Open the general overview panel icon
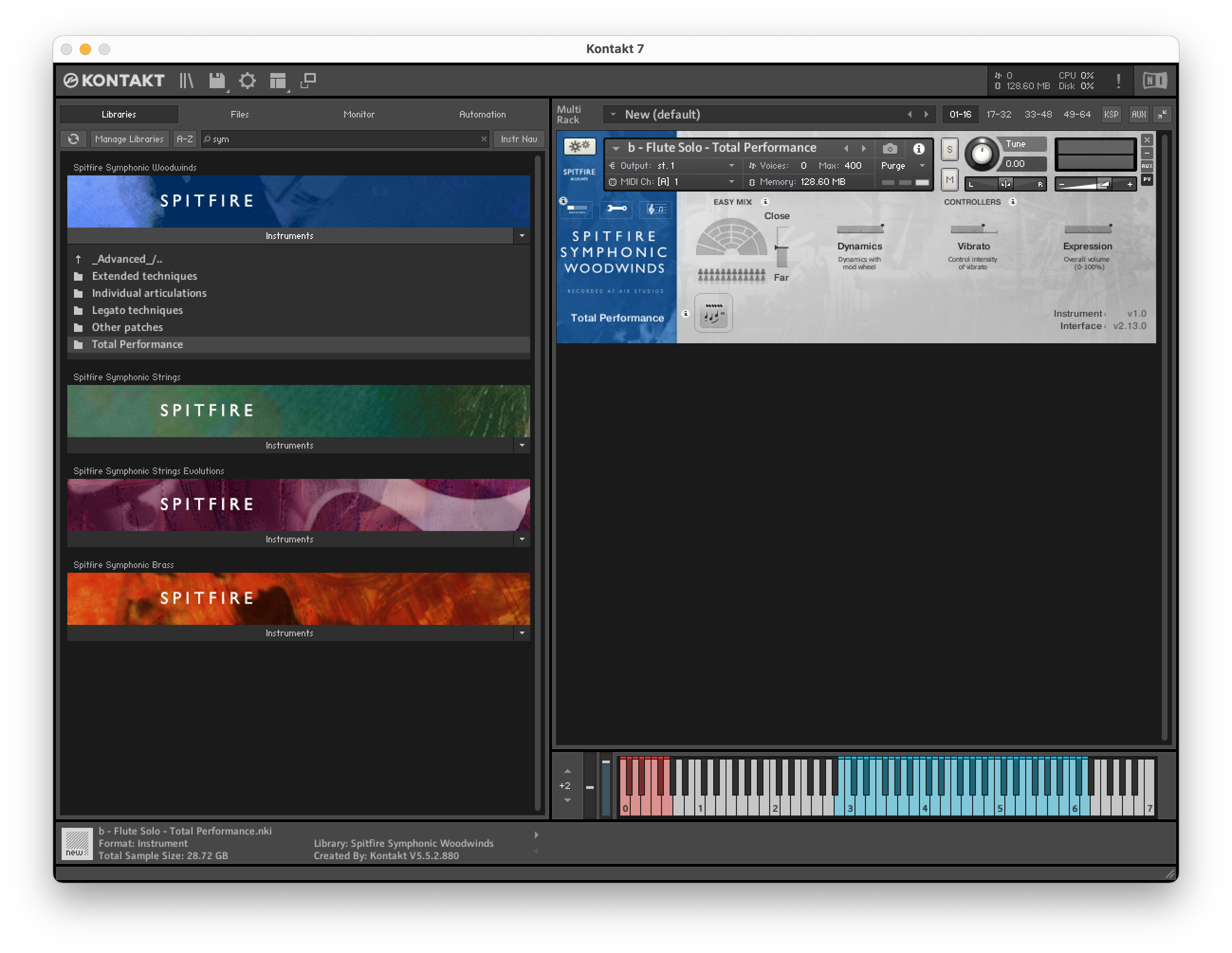 tap(577, 209)
